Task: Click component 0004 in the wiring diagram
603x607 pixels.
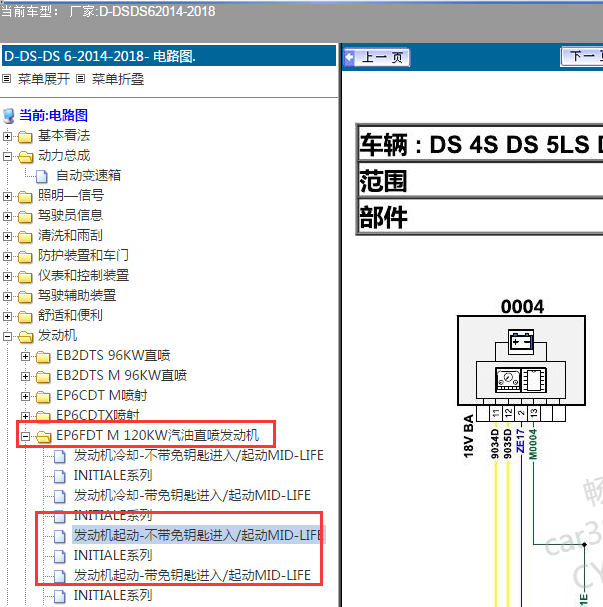Action: tap(521, 361)
